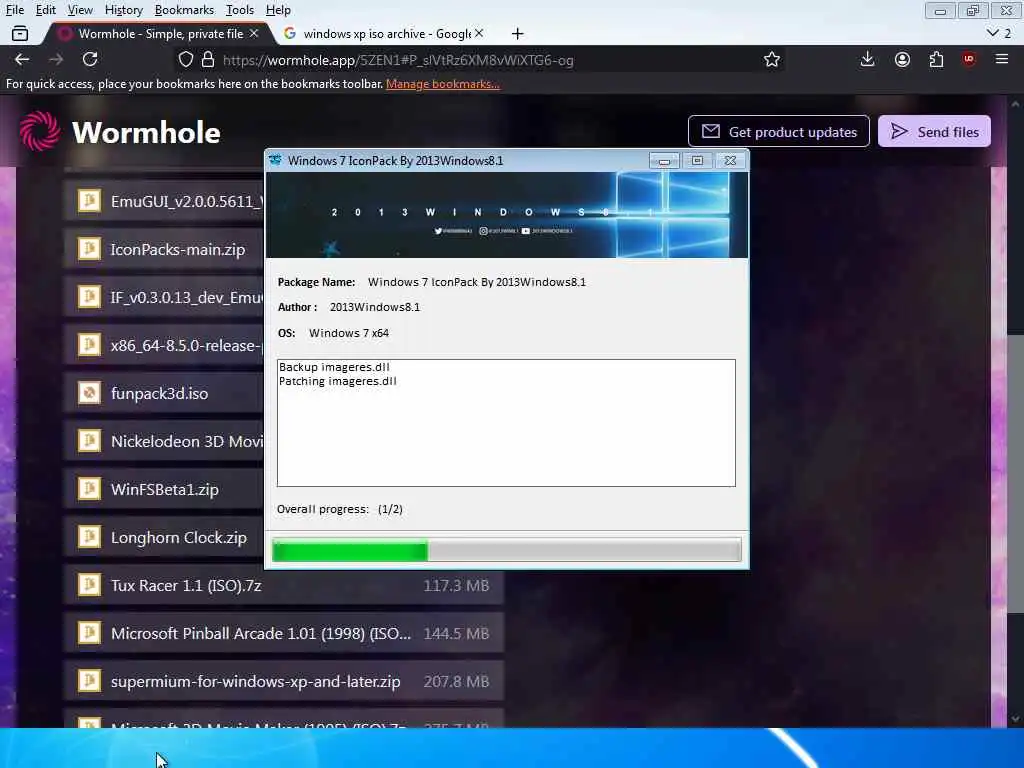Click the 207.8 MB size value
The image size is (1024, 768).
coord(456,681)
